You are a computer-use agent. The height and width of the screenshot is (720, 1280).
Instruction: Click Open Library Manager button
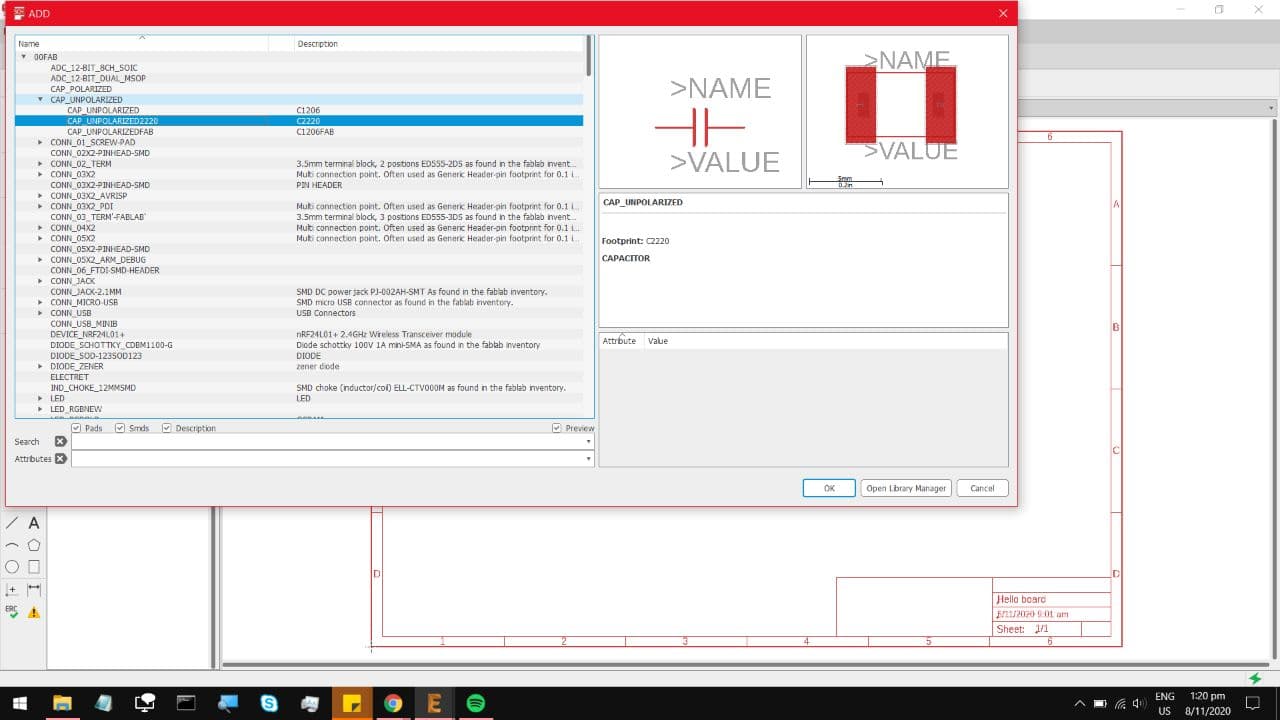[x=906, y=488]
